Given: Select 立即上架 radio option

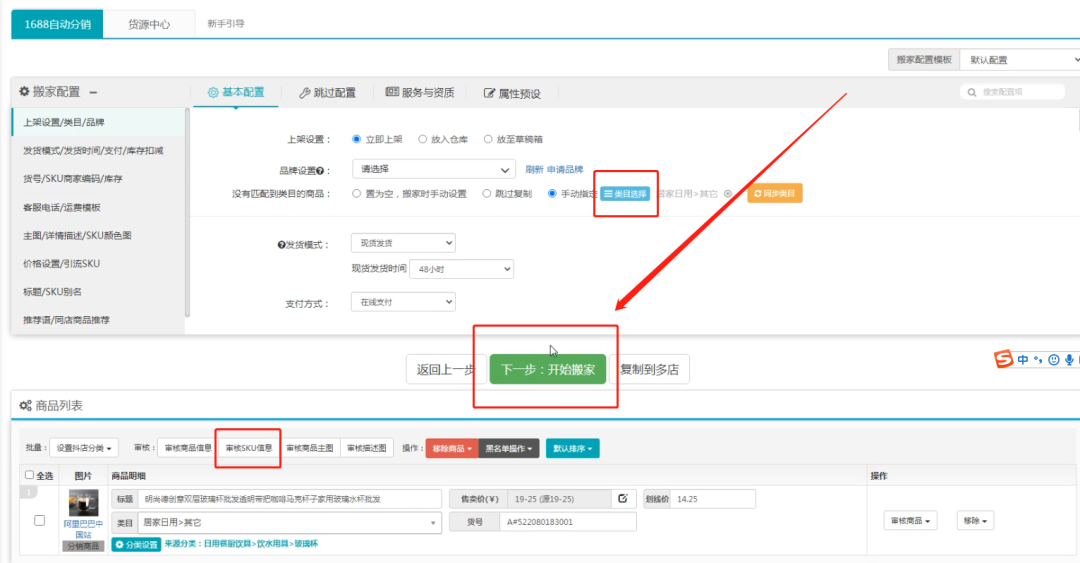Looking at the screenshot, I should pyautogui.click(x=356, y=139).
